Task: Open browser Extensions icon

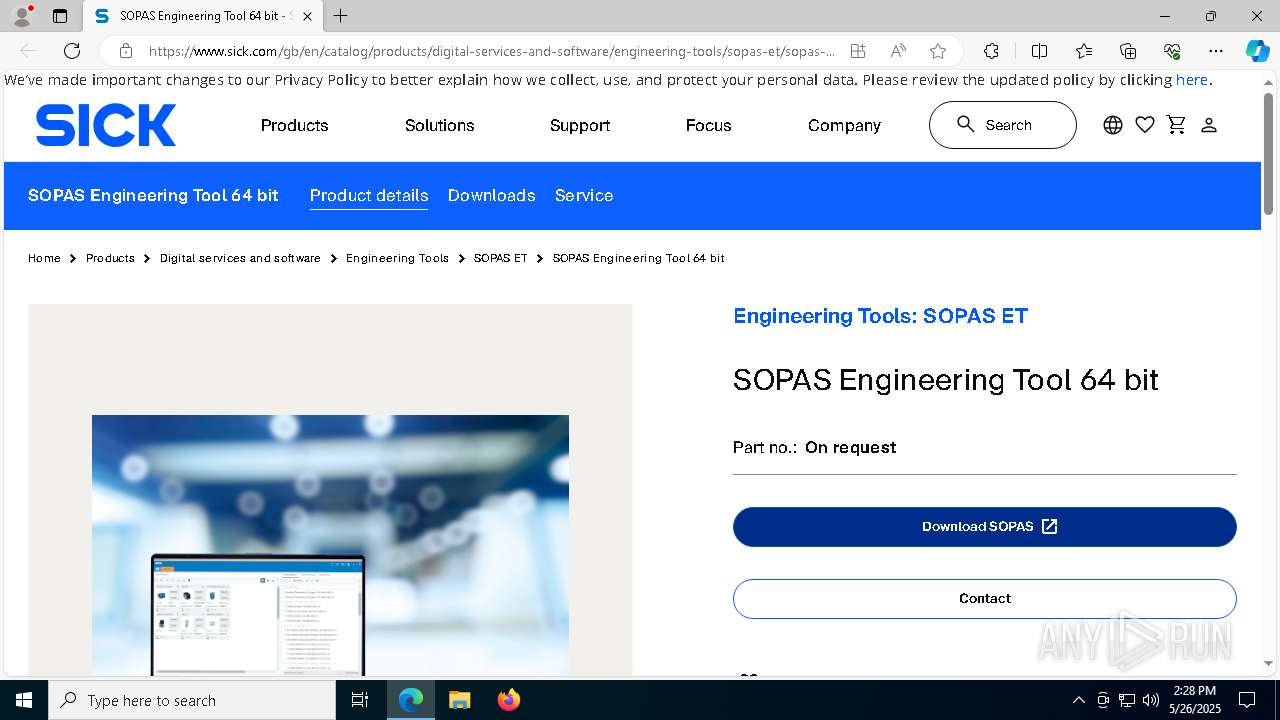Action: (x=991, y=51)
